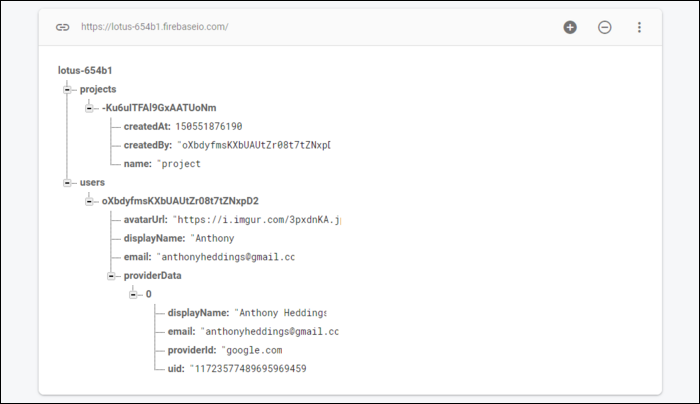Select the user's displayName key above email
The width and height of the screenshot is (700, 404).
click(x=154, y=238)
